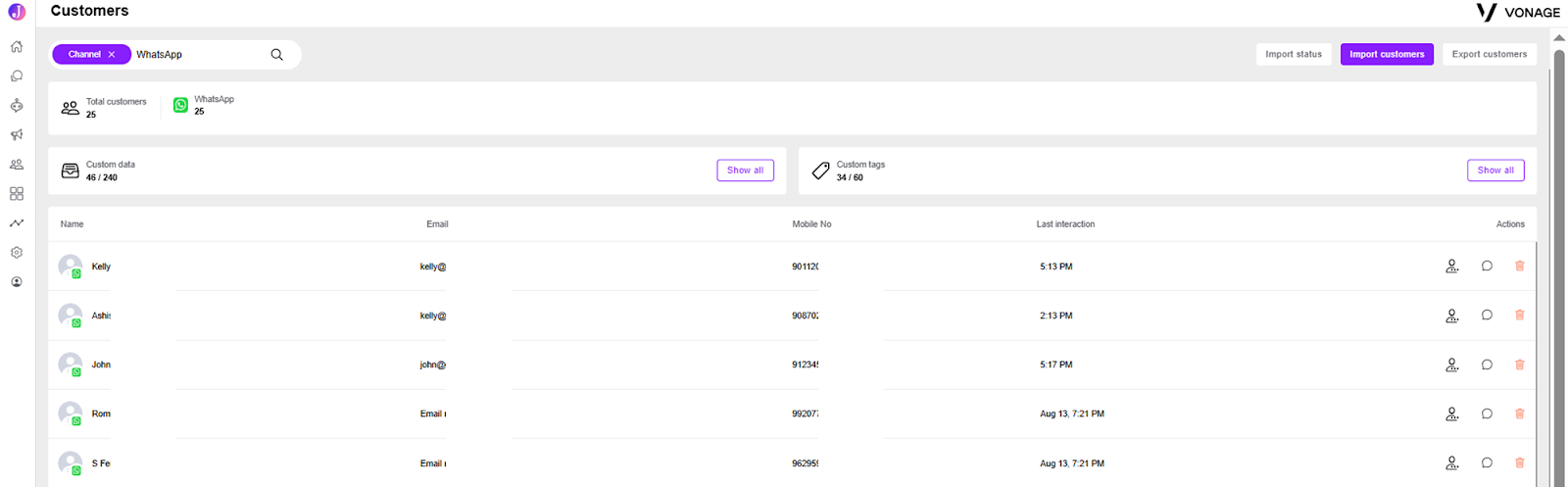Click the WhatsApp search input field
Viewport: 1568px width, 487px height.
[199, 55]
